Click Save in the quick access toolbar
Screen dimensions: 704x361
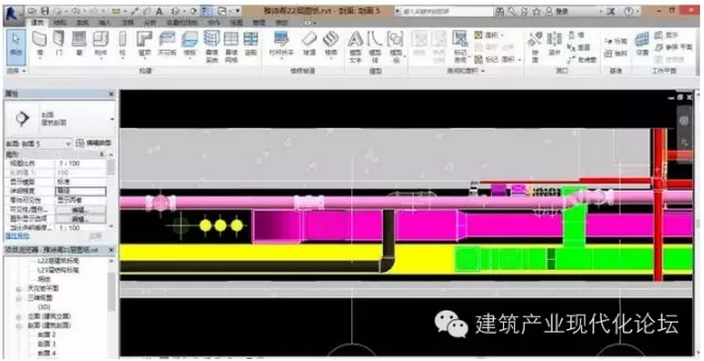pyautogui.click(x=45, y=11)
